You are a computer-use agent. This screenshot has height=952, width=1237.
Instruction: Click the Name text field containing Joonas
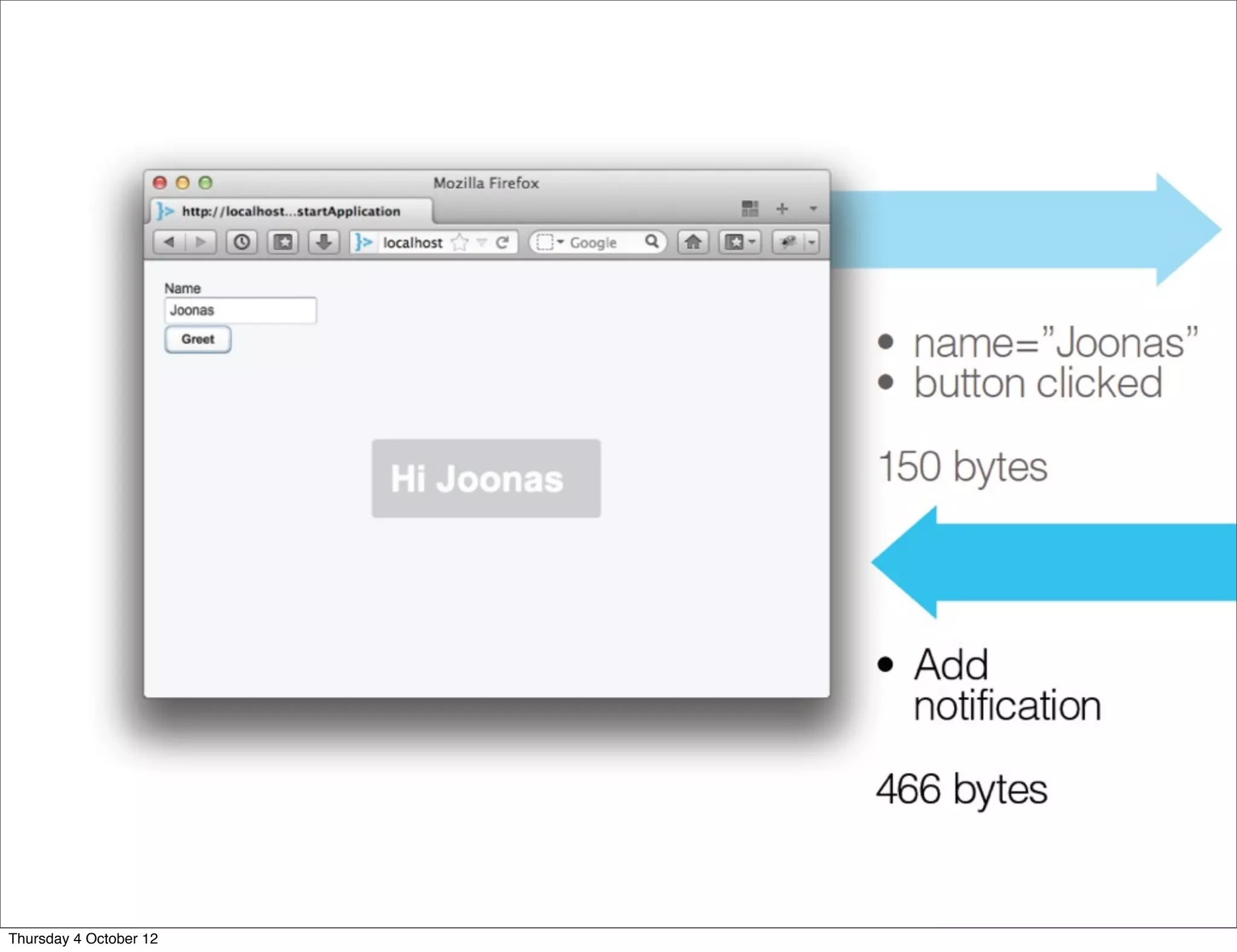point(240,310)
